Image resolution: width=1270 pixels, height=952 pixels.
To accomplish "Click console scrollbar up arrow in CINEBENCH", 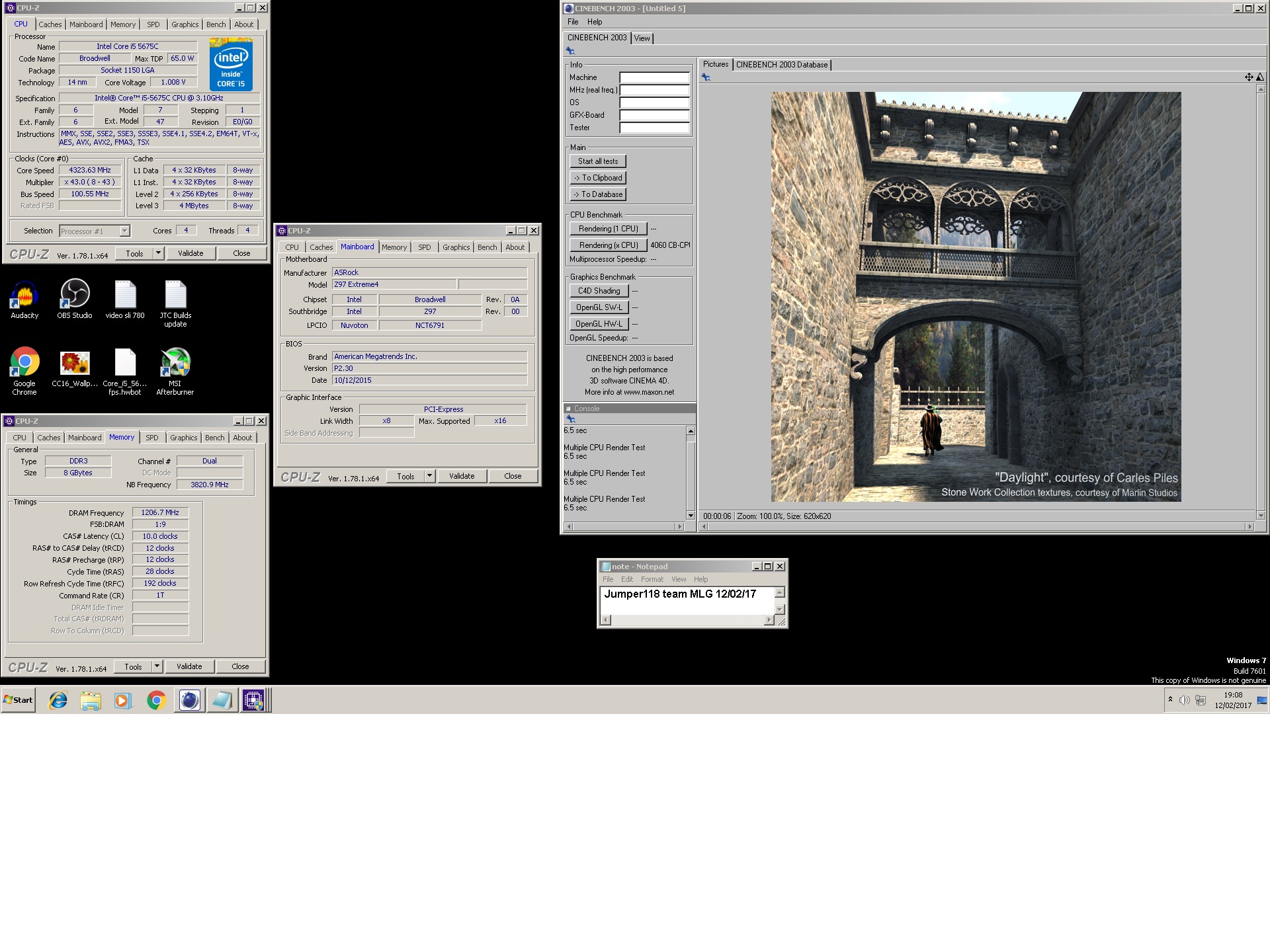I will coord(691,431).
